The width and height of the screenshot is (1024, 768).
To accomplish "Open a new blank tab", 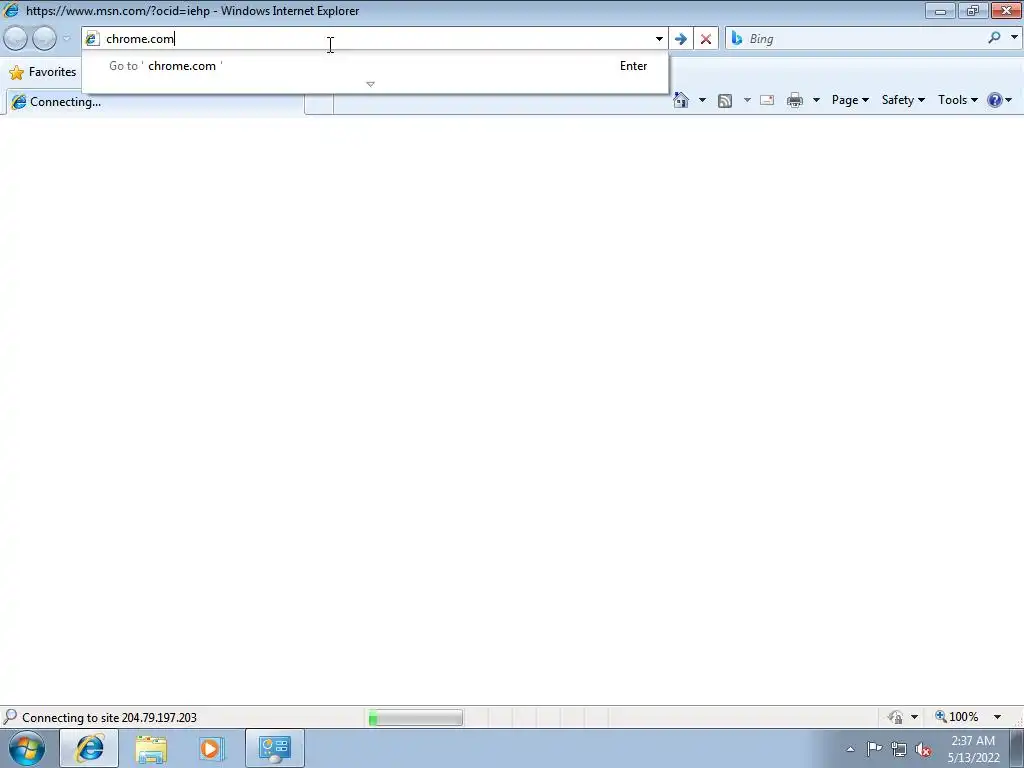I will pyautogui.click(x=319, y=103).
